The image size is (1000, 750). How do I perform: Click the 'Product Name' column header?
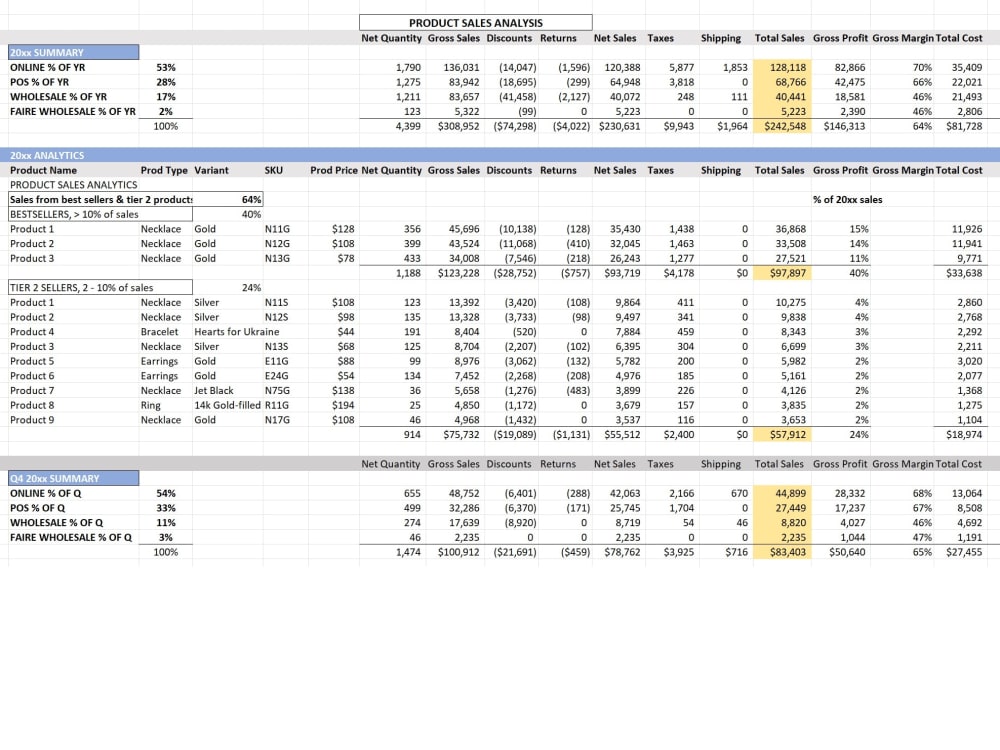coord(43,170)
